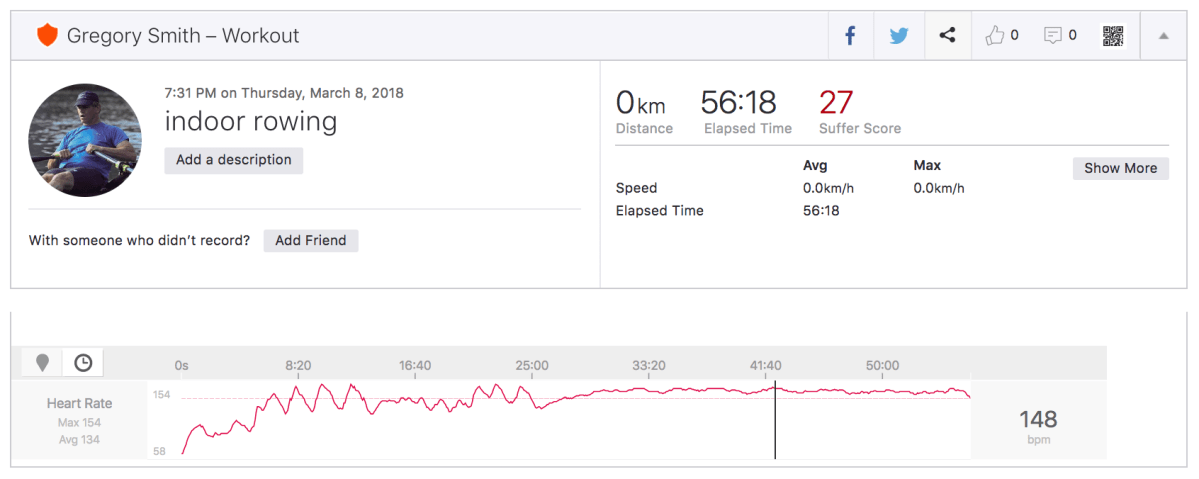Click the orange Strava shield icon
The width and height of the screenshot is (1199, 479).
tap(46, 36)
